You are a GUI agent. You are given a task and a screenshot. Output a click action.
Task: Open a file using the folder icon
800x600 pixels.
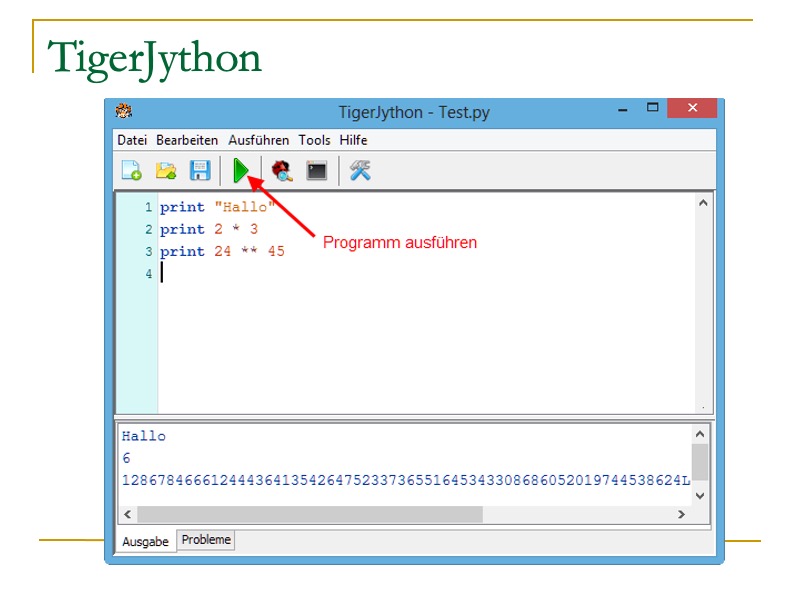pos(166,170)
